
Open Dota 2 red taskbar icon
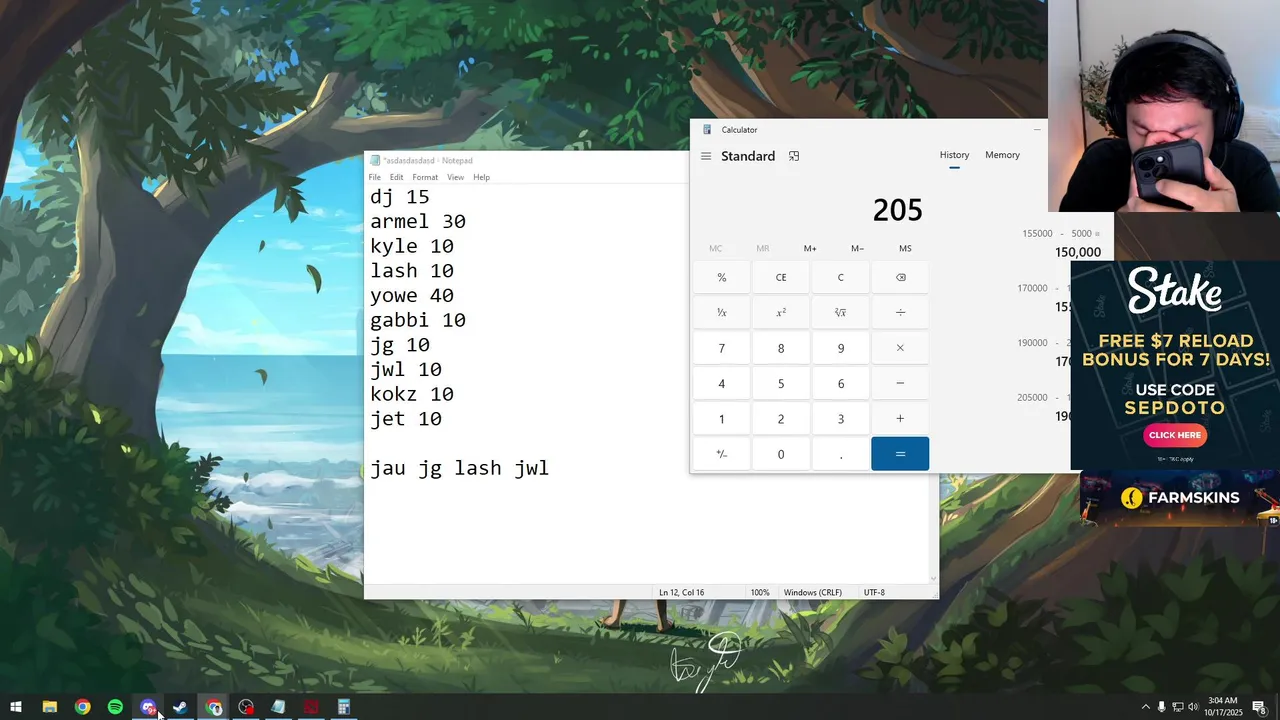tap(311, 707)
